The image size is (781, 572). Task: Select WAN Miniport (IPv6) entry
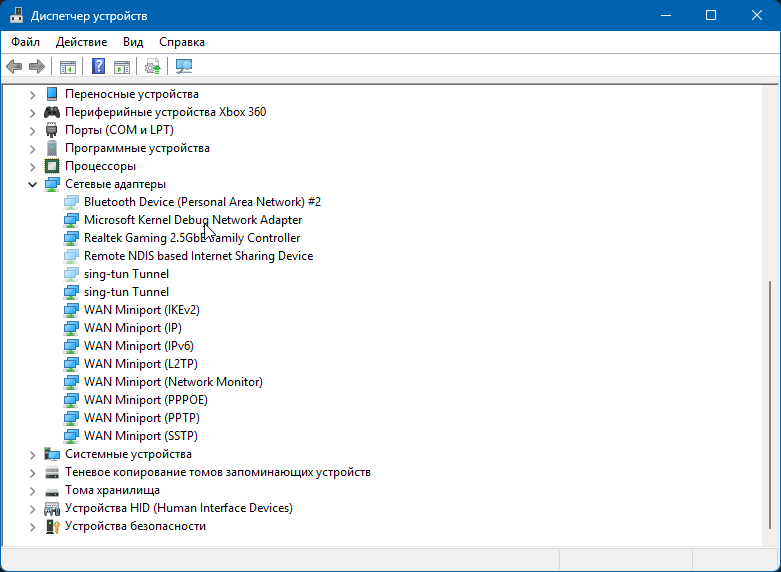click(138, 346)
